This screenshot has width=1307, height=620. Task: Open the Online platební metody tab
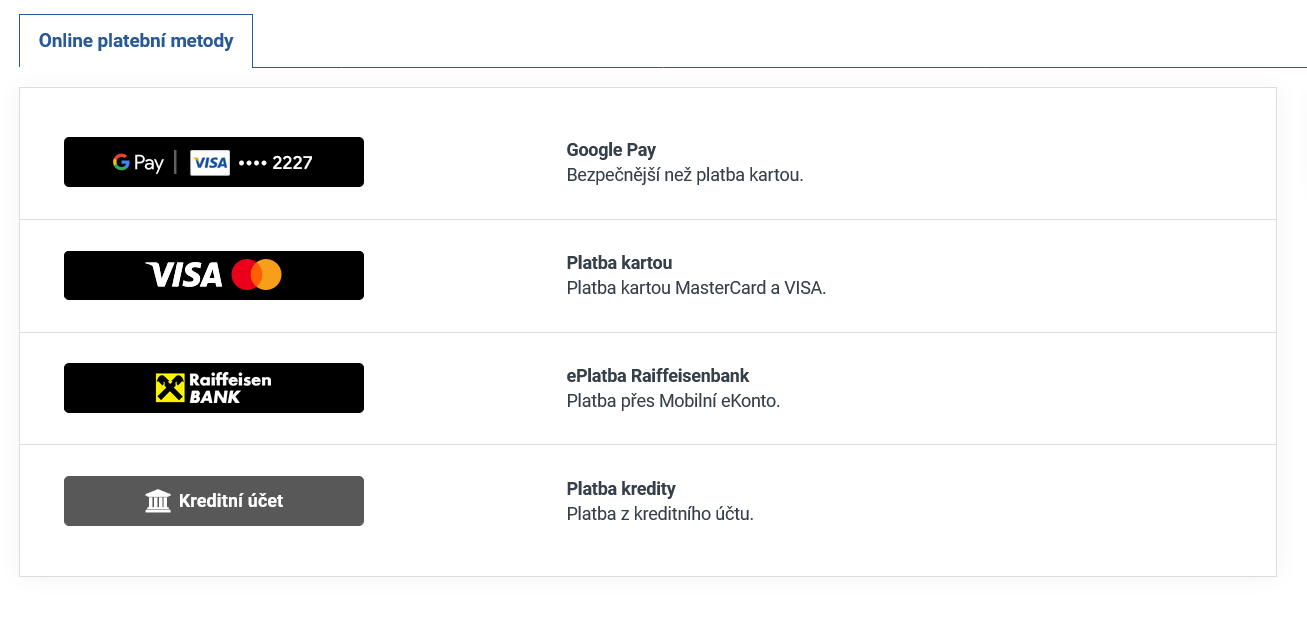pyautogui.click(x=136, y=41)
